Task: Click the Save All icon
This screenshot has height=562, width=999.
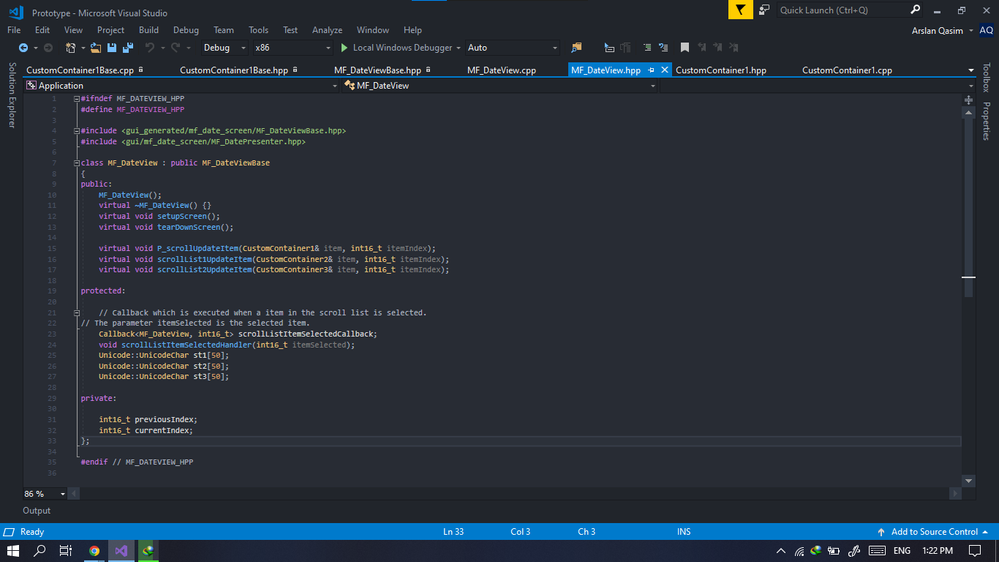Action: tap(128, 48)
